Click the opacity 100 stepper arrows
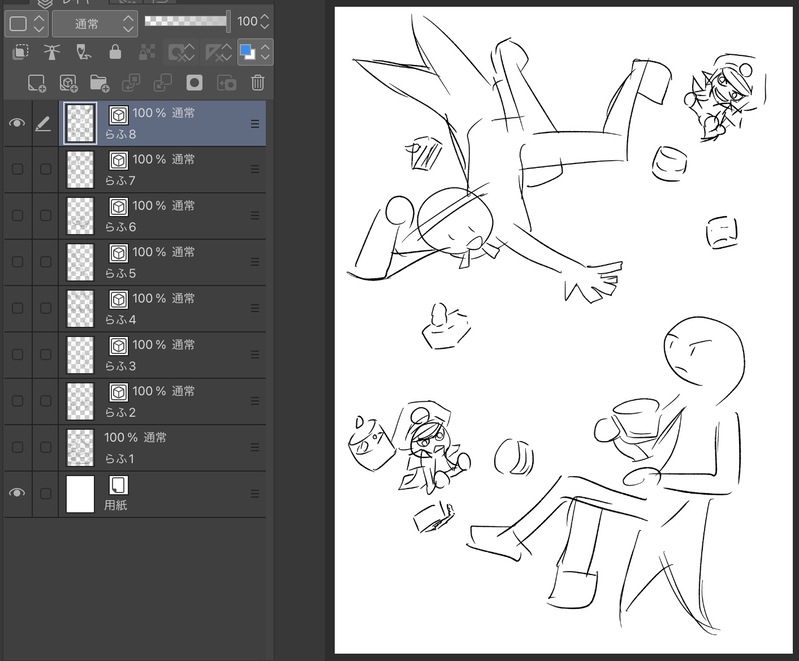Image resolution: width=799 pixels, height=661 pixels. coord(265,21)
